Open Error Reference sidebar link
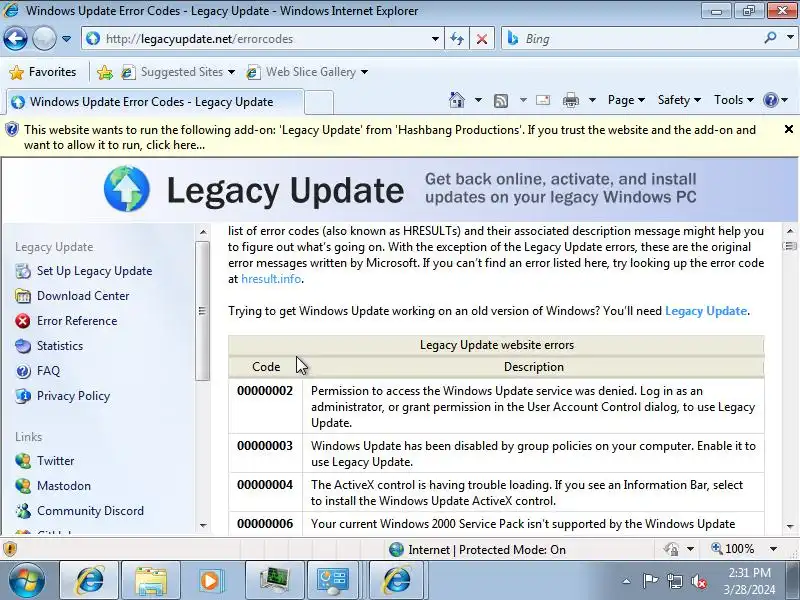 tap(77, 321)
